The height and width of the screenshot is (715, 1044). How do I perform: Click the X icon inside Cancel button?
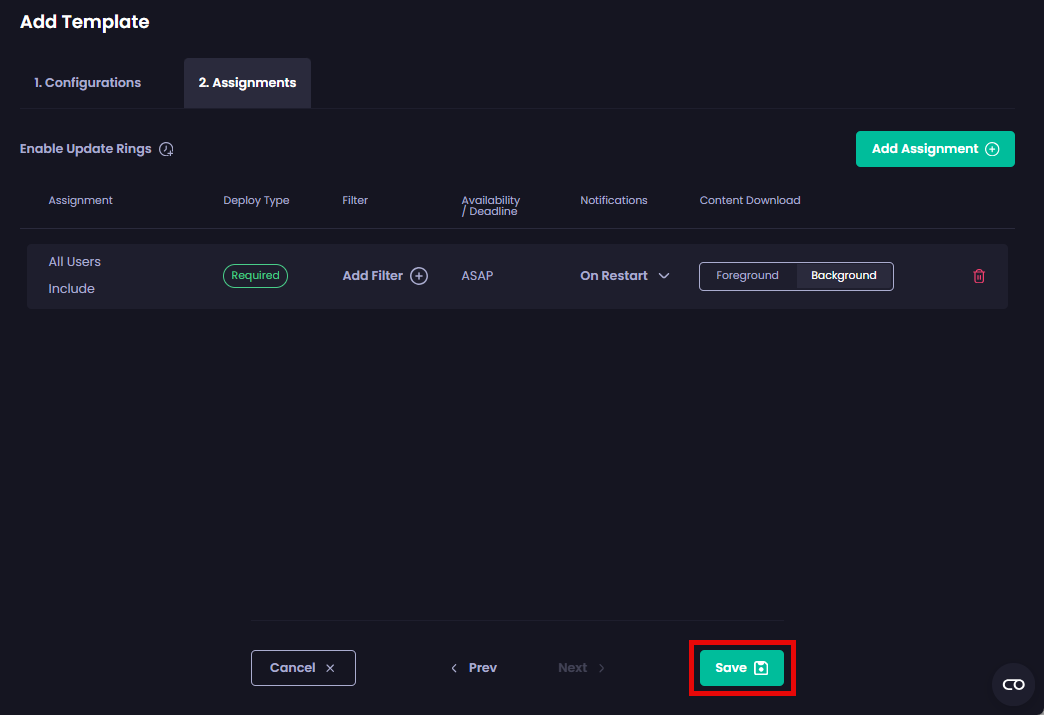[x=330, y=668]
